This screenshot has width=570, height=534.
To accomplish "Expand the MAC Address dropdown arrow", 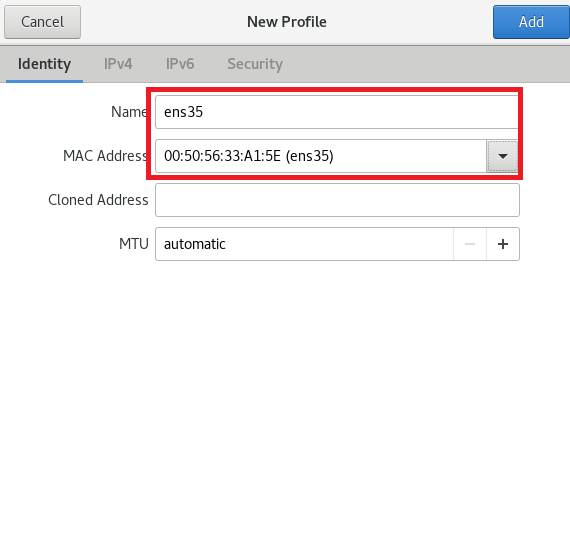I will click(x=503, y=156).
